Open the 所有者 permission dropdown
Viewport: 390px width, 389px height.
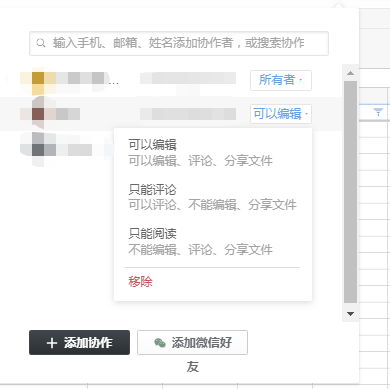pos(281,80)
